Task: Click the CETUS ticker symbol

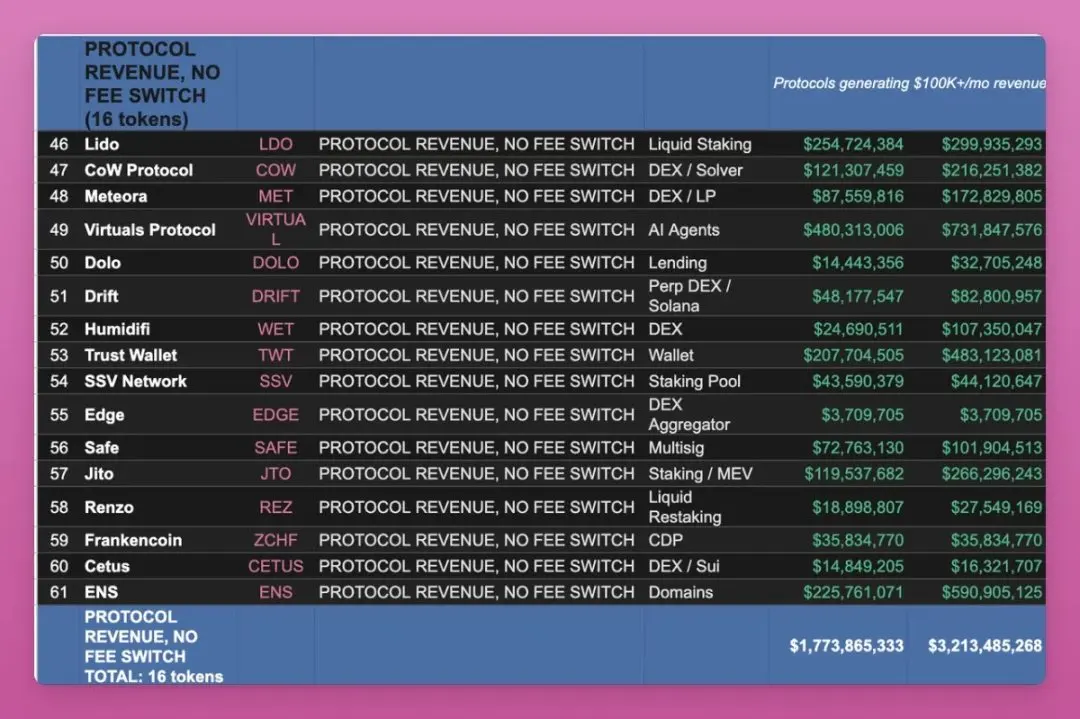Action: coord(276,566)
